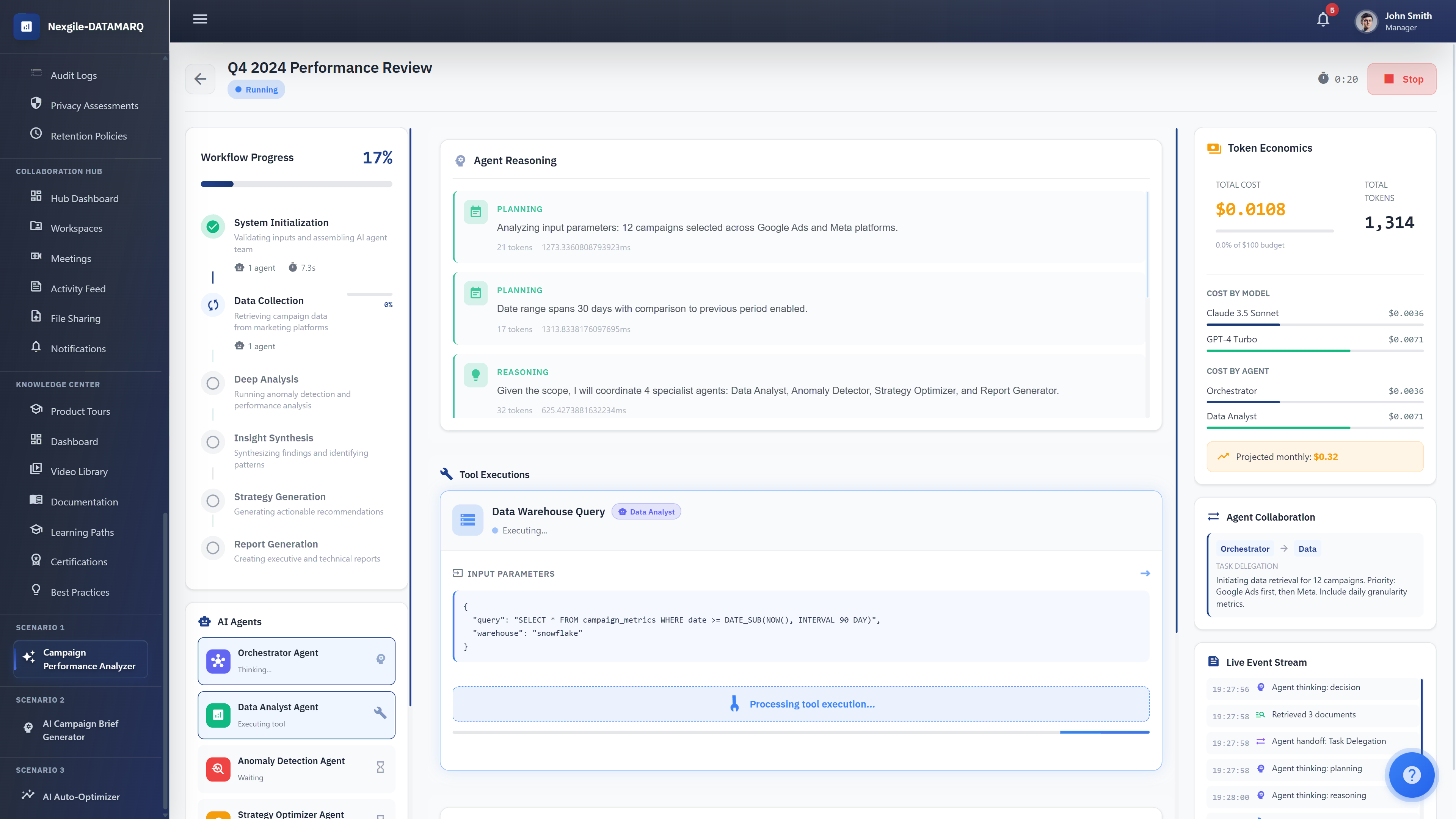The image size is (1456, 819).
Task: Open Hub Dashboard in sidebar
Action: pyautogui.click(x=84, y=198)
